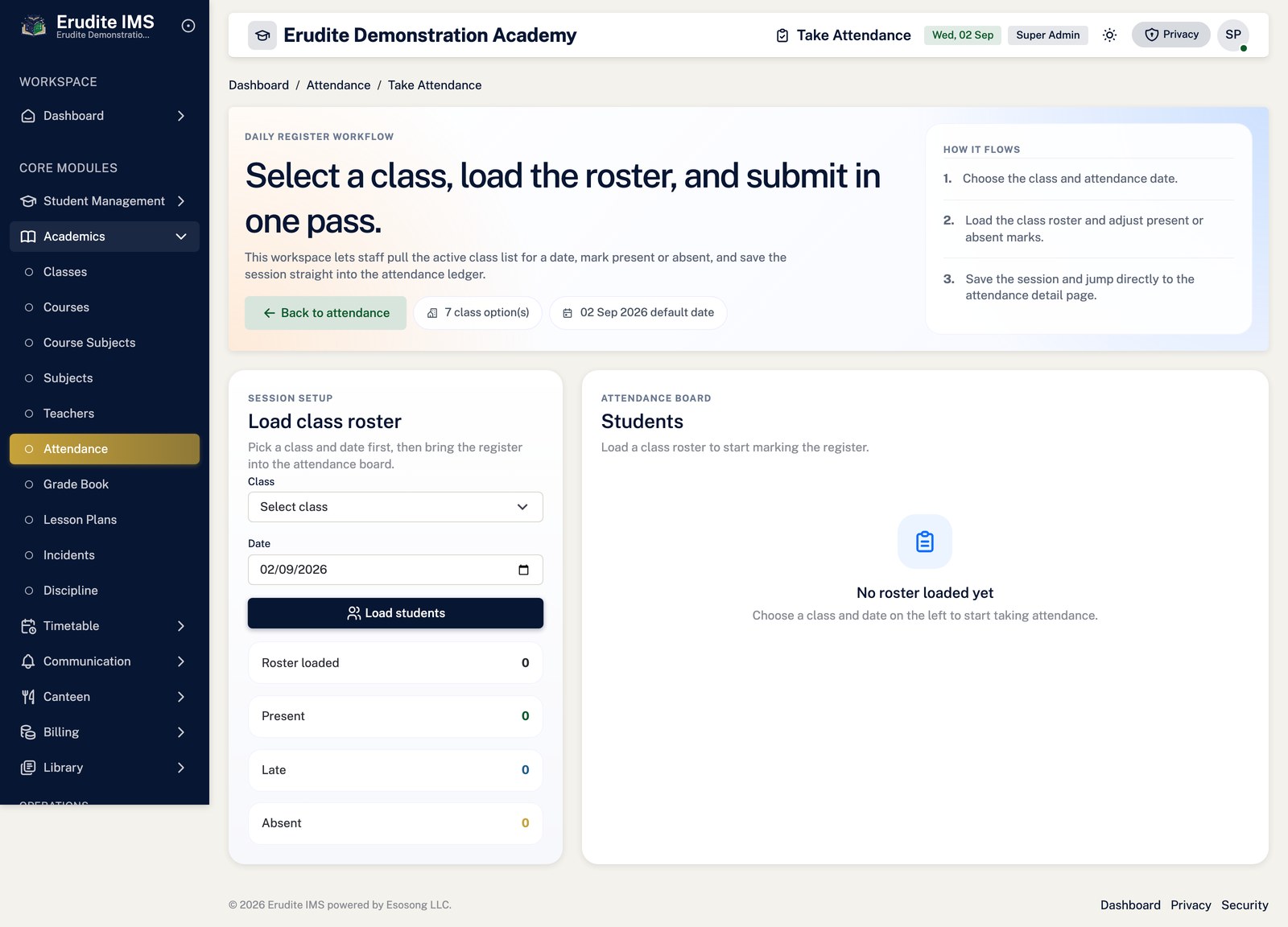This screenshot has height=927, width=1288.
Task: Toggle the light/dark theme sun icon
Action: click(1109, 35)
